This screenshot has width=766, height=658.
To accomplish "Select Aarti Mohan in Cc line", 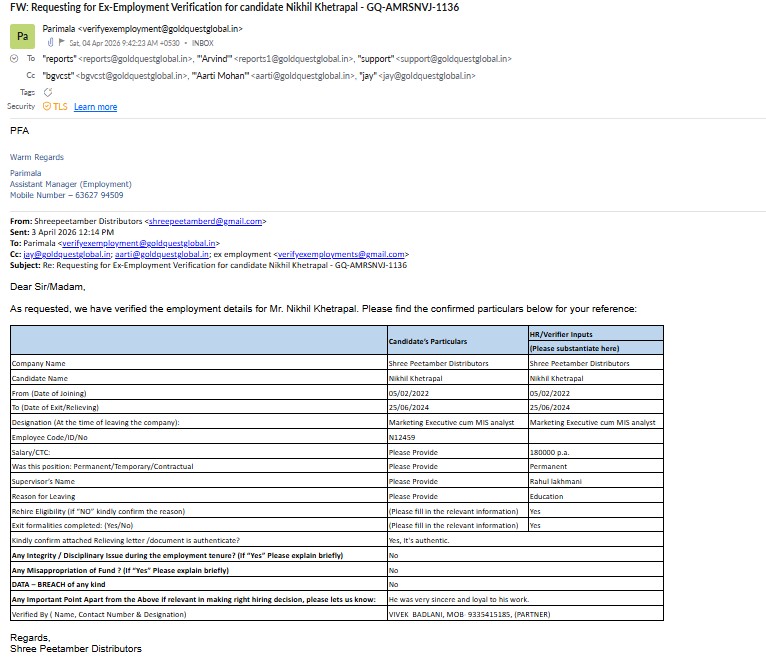I will (x=274, y=76).
